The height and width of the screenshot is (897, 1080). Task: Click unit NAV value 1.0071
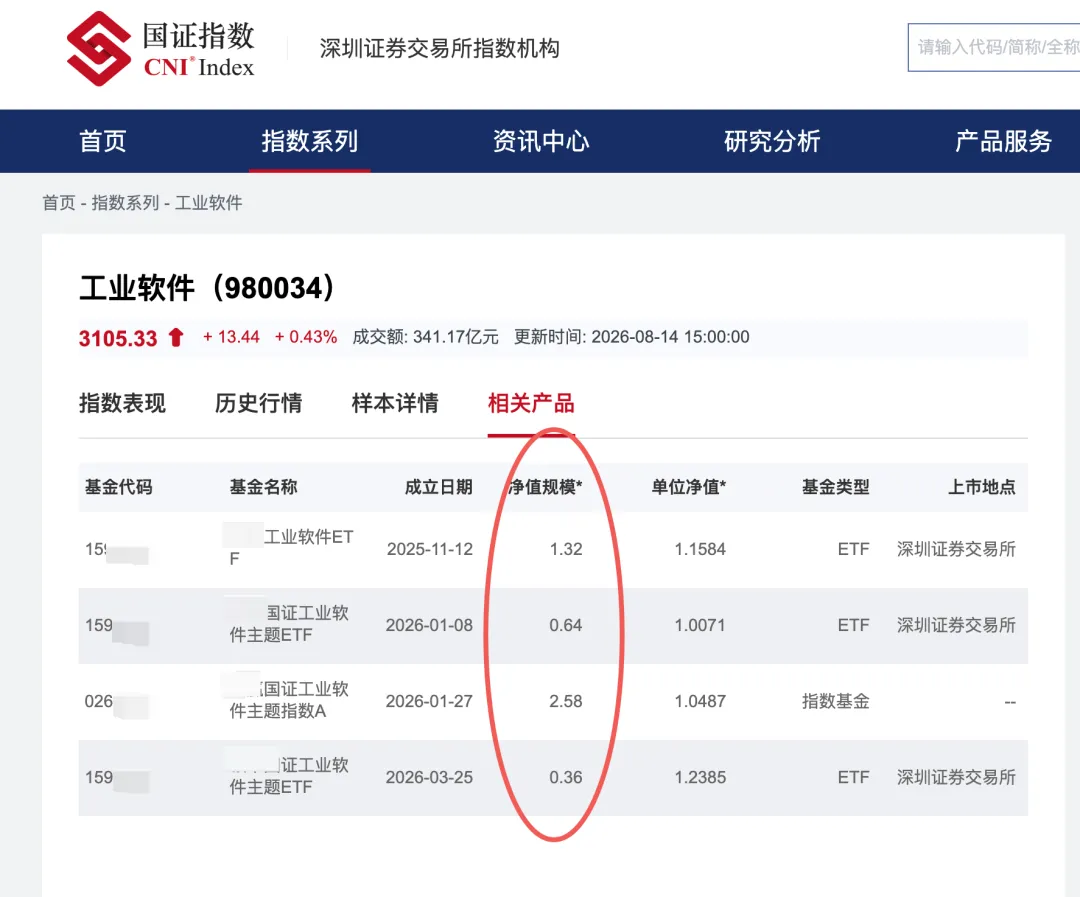point(700,625)
